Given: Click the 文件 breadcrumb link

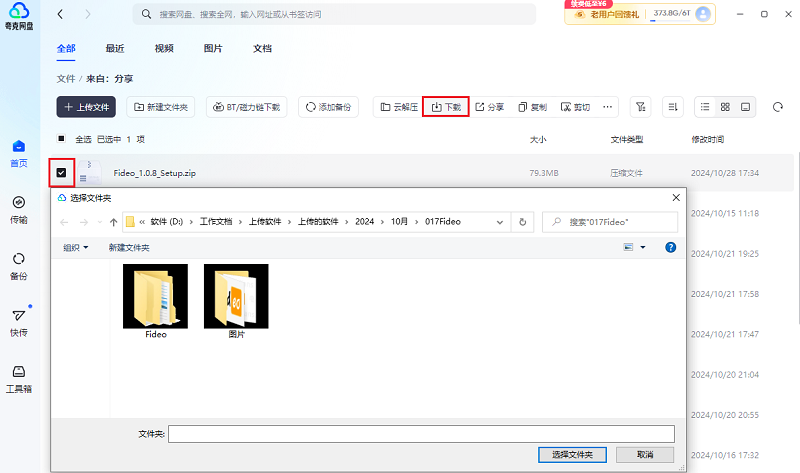Looking at the screenshot, I should point(66,79).
